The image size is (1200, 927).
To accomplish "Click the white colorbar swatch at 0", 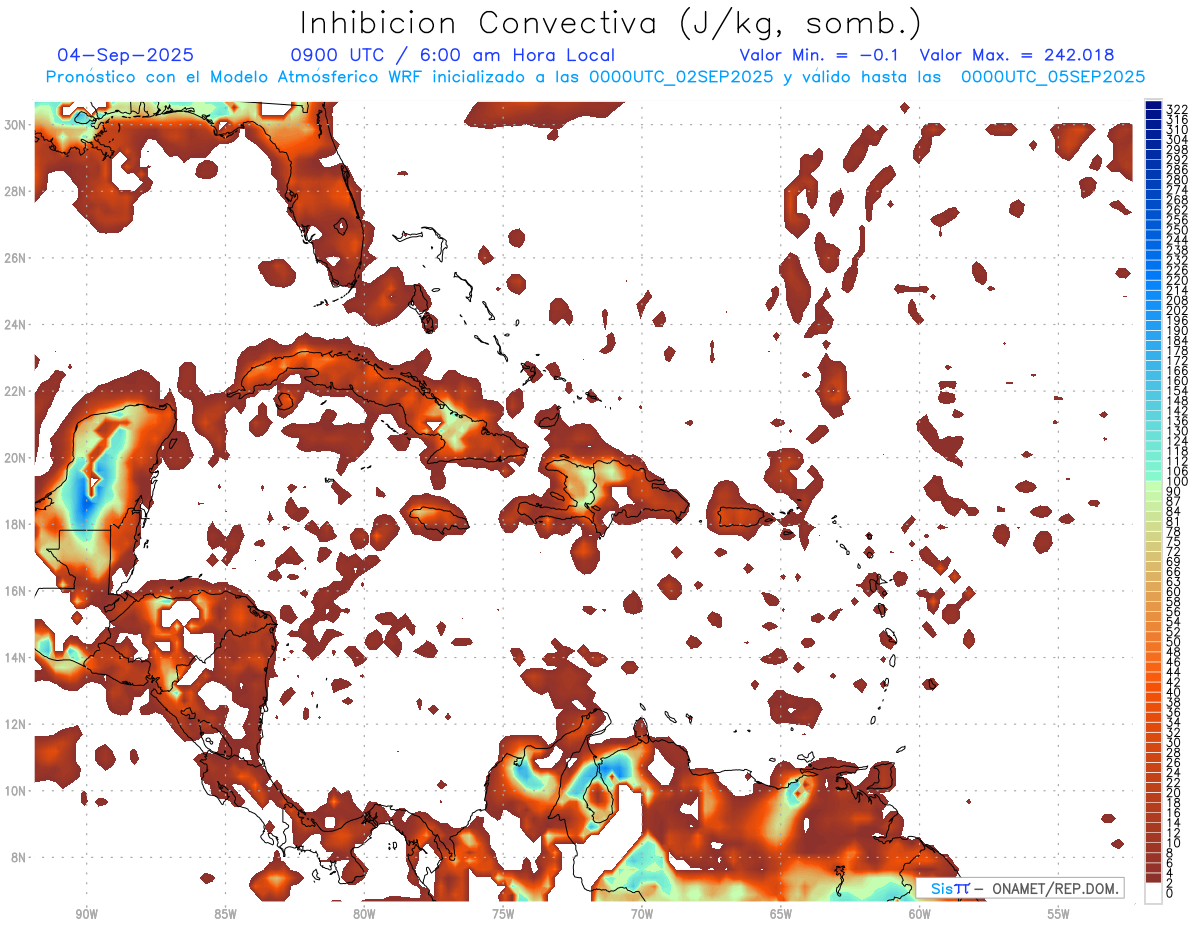I will tap(1154, 893).
